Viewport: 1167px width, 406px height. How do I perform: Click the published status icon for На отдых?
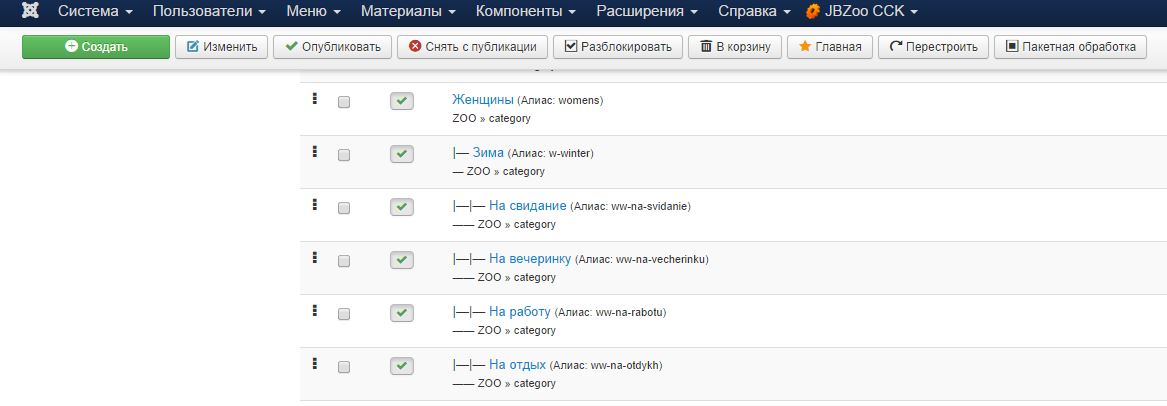pos(401,366)
